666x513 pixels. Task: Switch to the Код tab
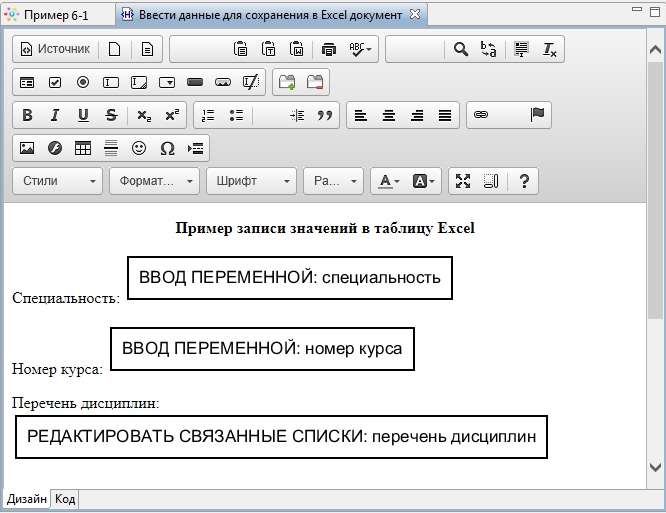point(65,499)
